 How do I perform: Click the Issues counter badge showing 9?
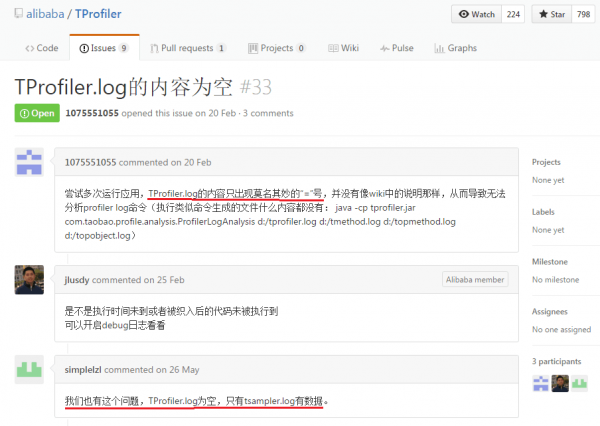123,48
